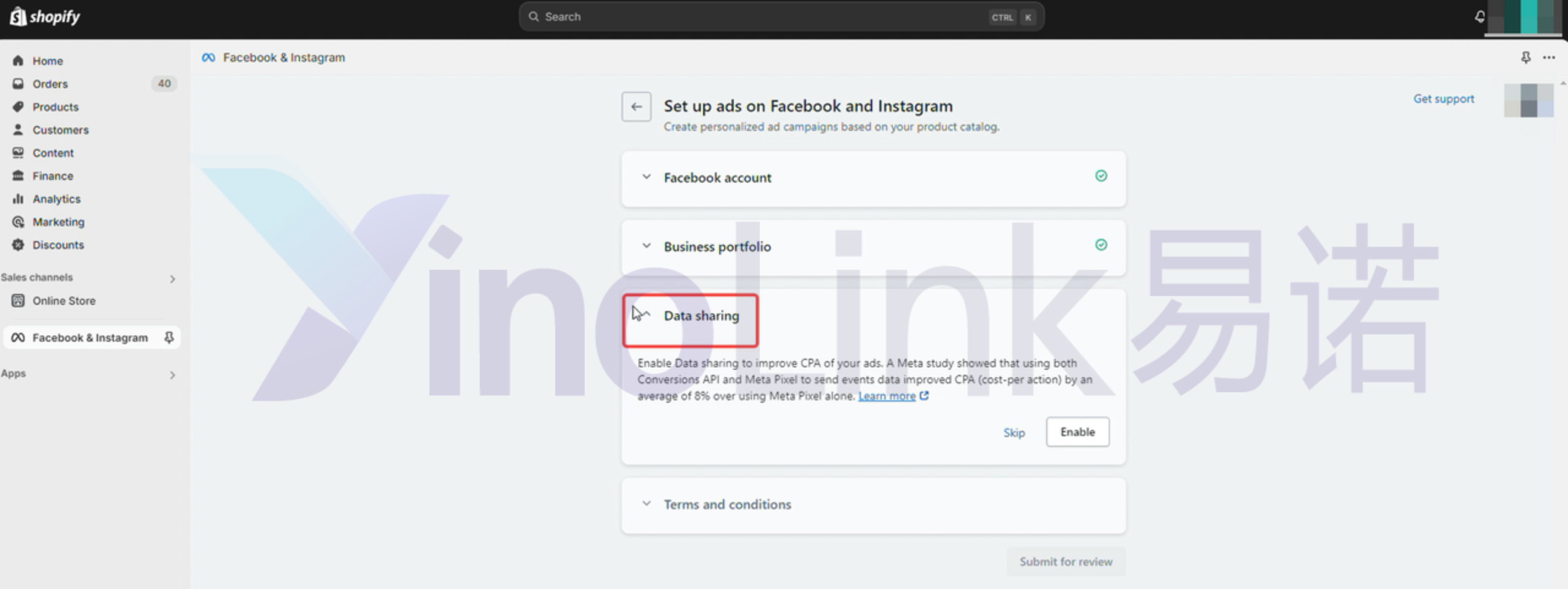Click Get support link
The width and height of the screenshot is (1568, 589).
[1444, 99]
